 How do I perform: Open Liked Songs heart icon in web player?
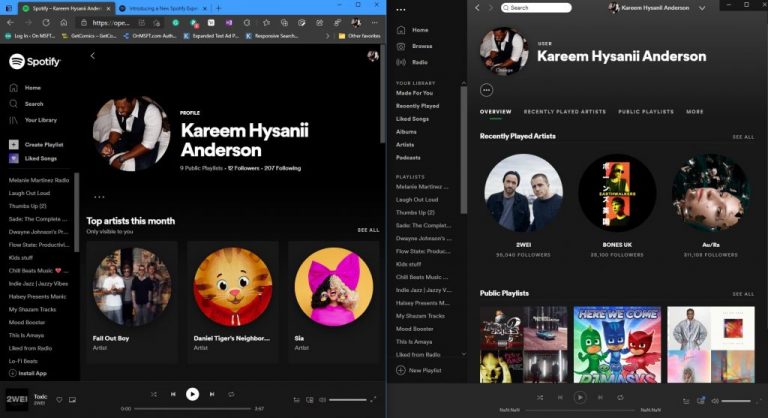[14, 158]
